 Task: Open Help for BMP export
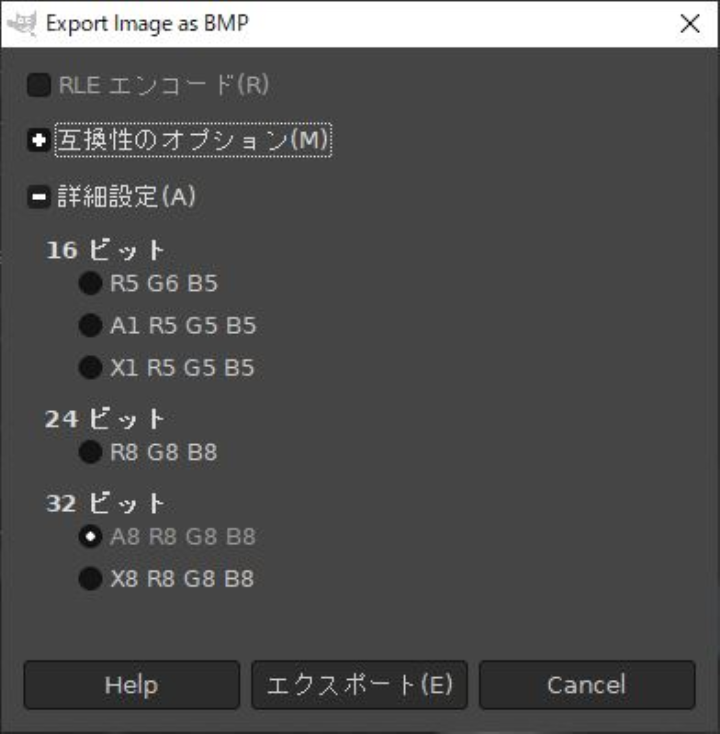131,685
